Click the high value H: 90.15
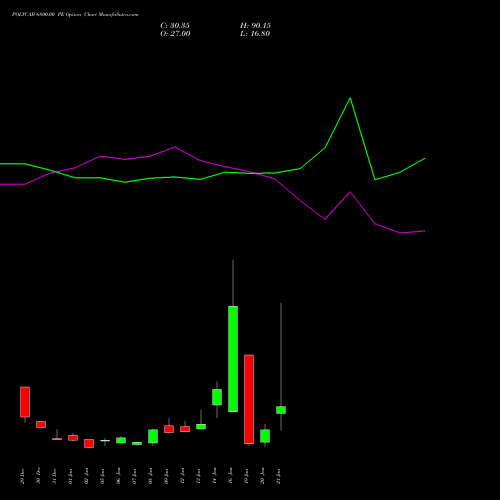The width and height of the screenshot is (500, 500). coord(255,26)
